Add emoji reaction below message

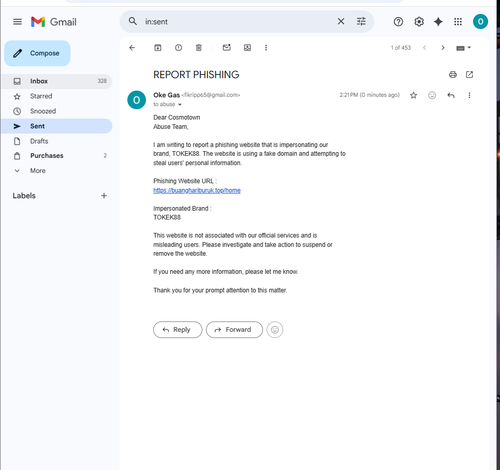click(275, 330)
